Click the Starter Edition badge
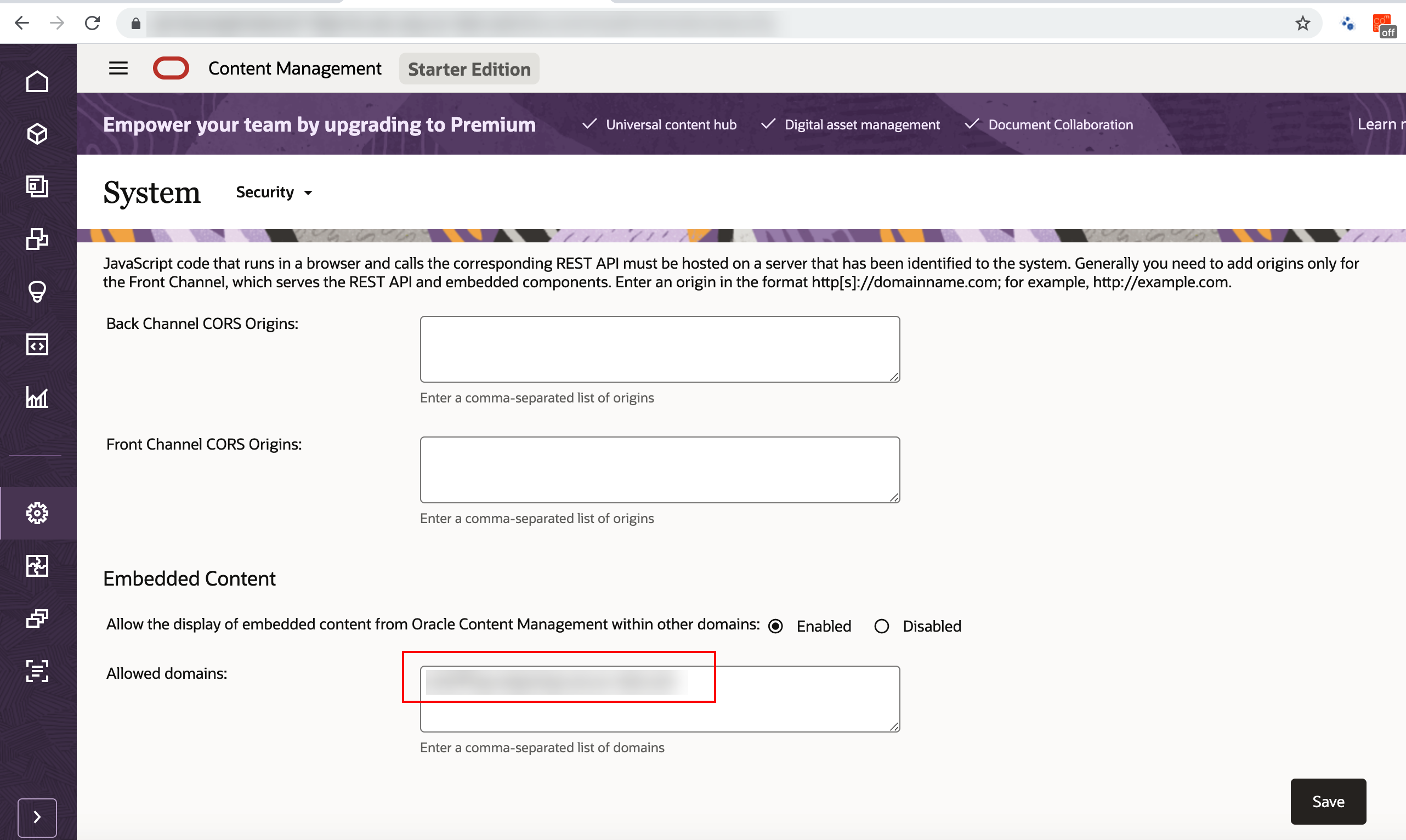 click(x=469, y=69)
